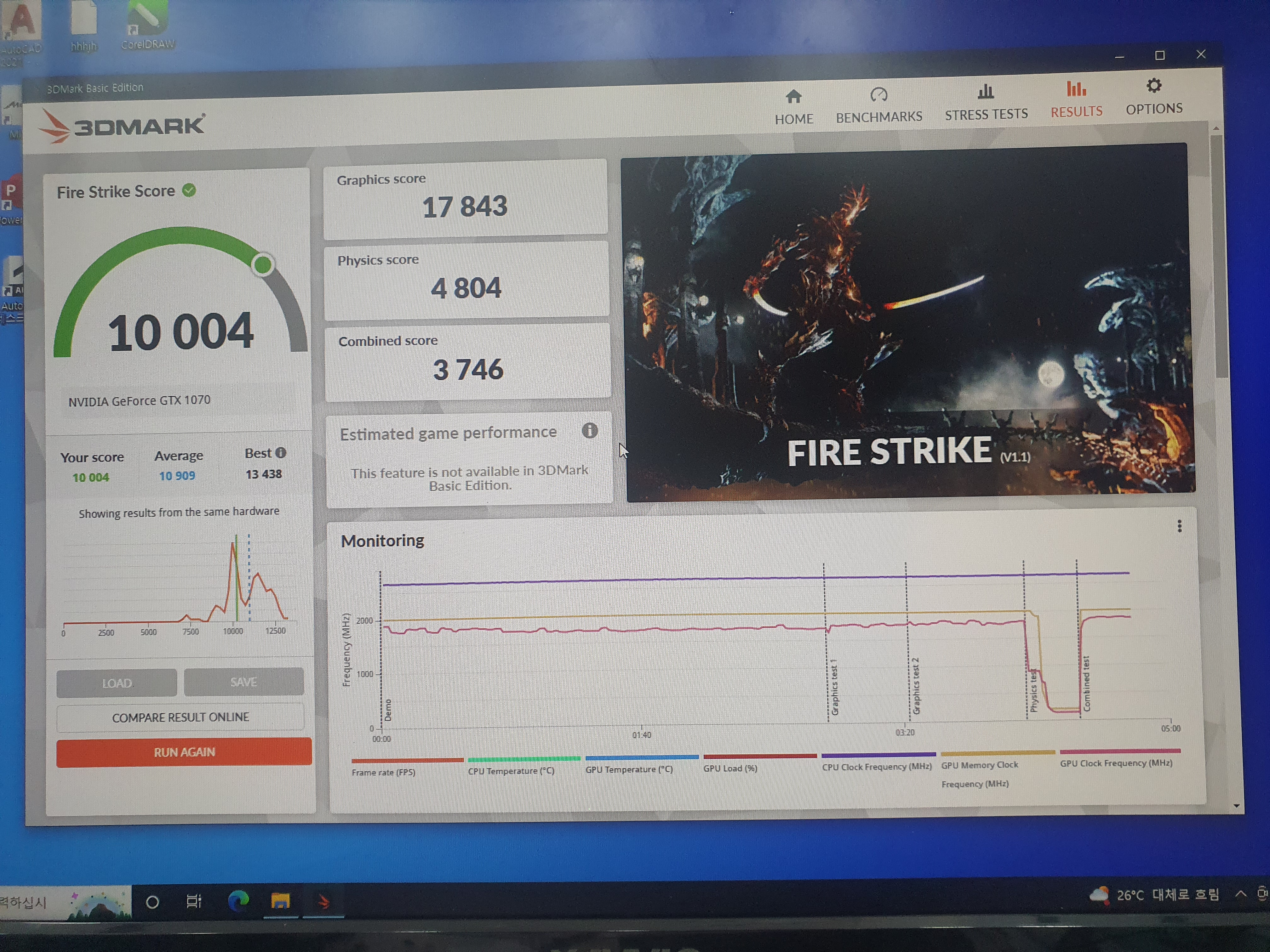Show hidden system tray icons chevron
The height and width of the screenshot is (952, 1270).
[x=1241, y=893]
